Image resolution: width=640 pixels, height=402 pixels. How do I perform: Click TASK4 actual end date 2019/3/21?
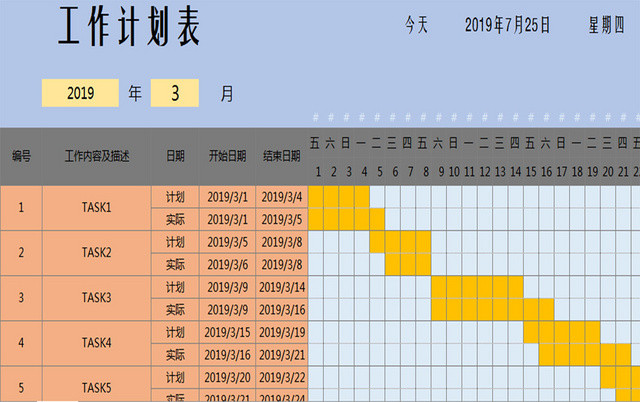282,355
